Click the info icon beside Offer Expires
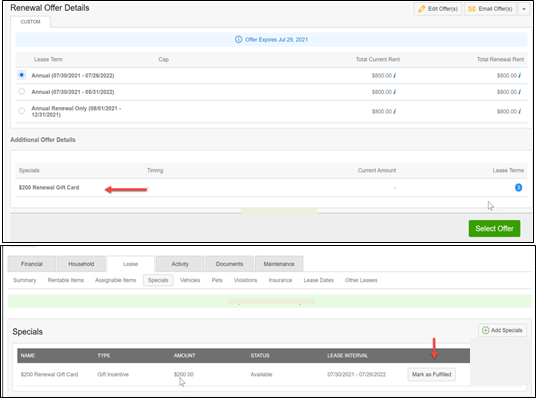The image size is (537, 398). coord(238,40)
